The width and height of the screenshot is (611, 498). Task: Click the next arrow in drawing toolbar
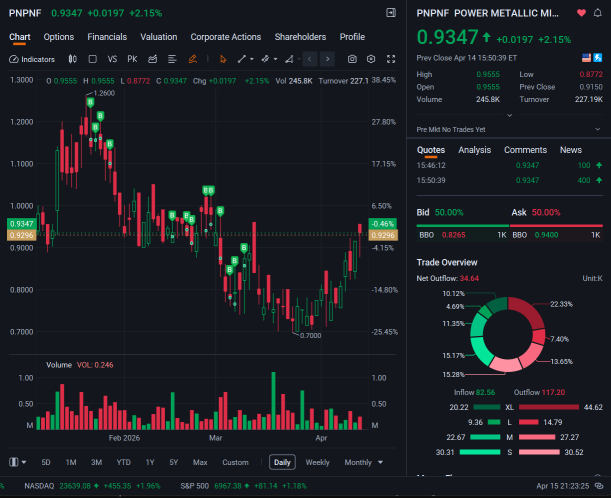(x=328, y=59)
